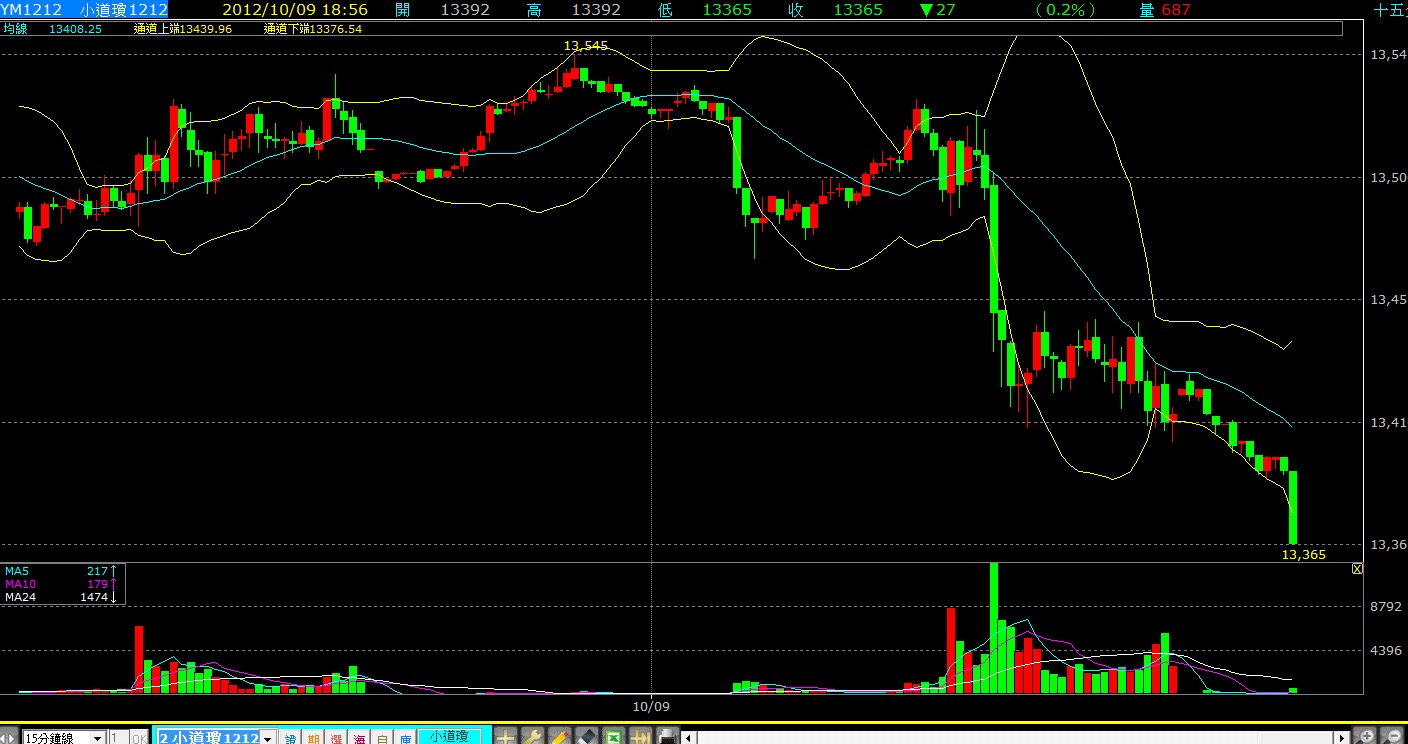This screenshot has height=744, width=1408.
Task: Click the 13,50 price axis label
Action: 1387,177
